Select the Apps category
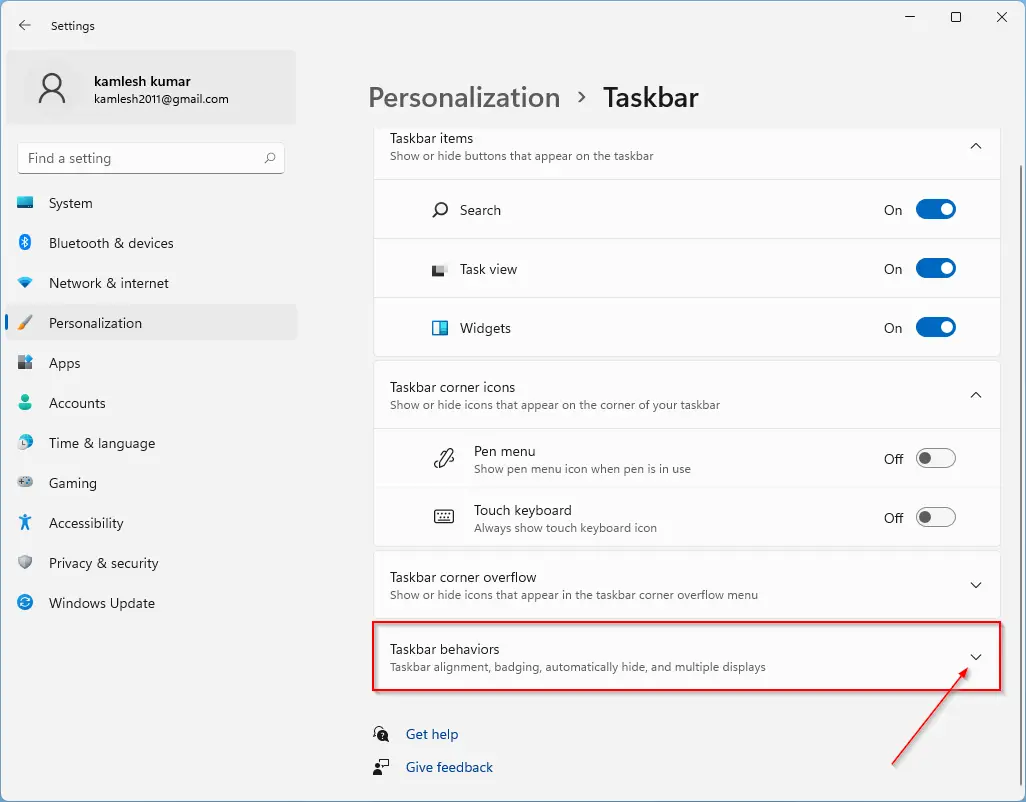The image size is (1026, 802). (151, 362)
